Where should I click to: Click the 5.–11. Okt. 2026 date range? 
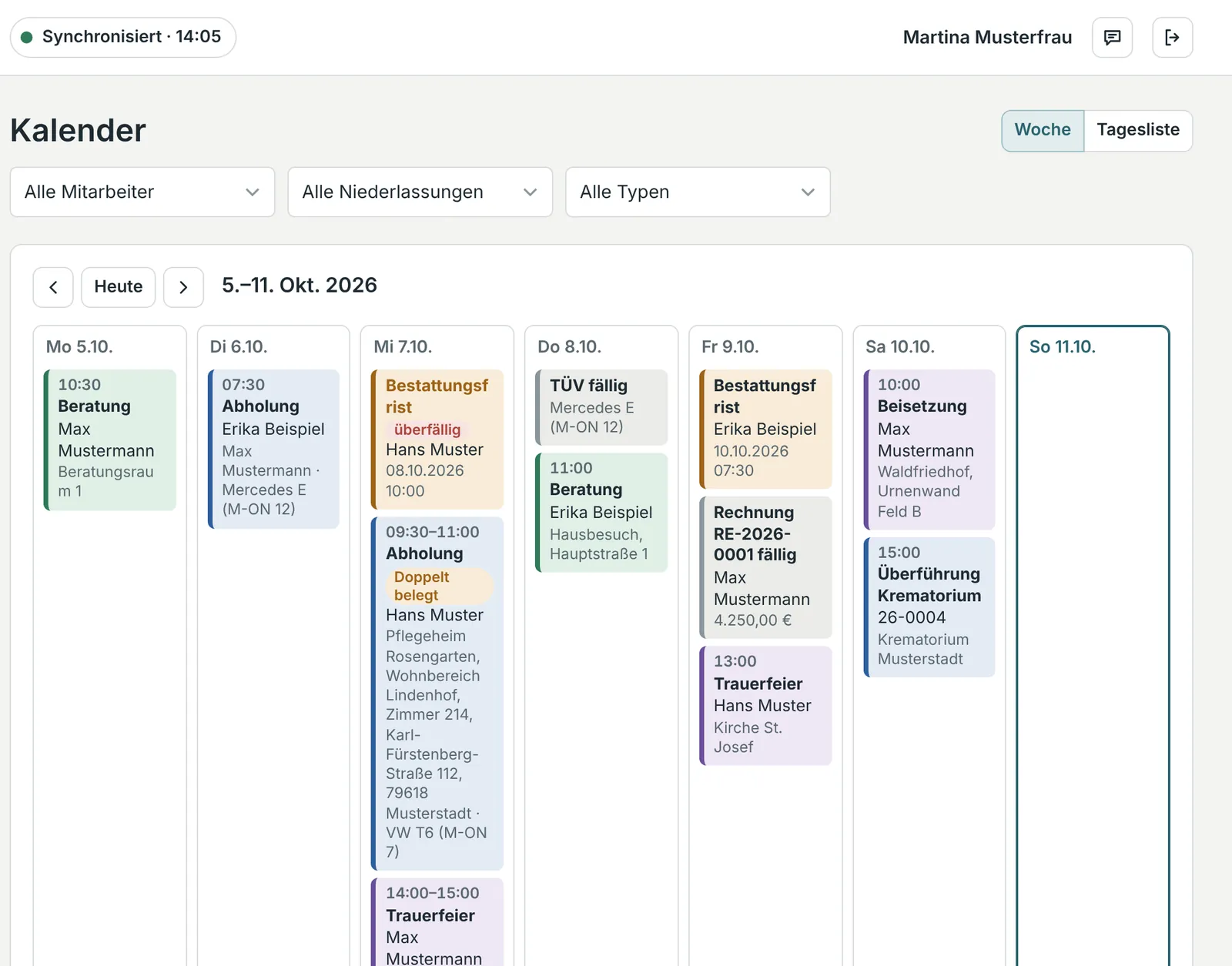[300, 286]
